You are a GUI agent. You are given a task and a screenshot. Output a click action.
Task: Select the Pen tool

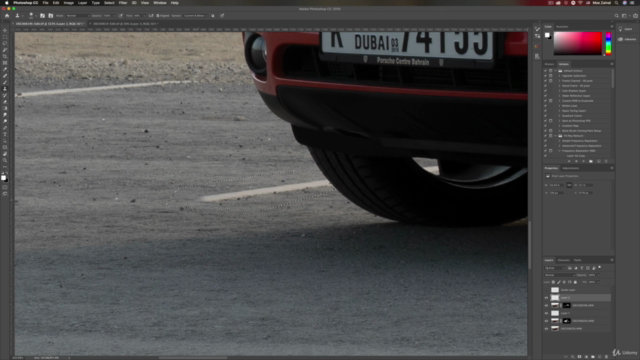click(5, 128)
